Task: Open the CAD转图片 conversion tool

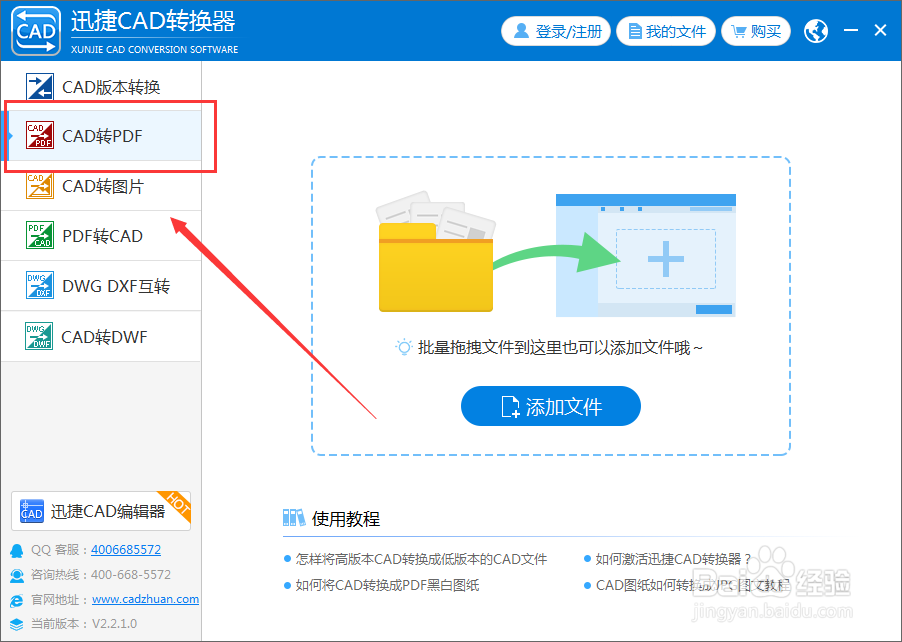Action: (x=40, y=186)
